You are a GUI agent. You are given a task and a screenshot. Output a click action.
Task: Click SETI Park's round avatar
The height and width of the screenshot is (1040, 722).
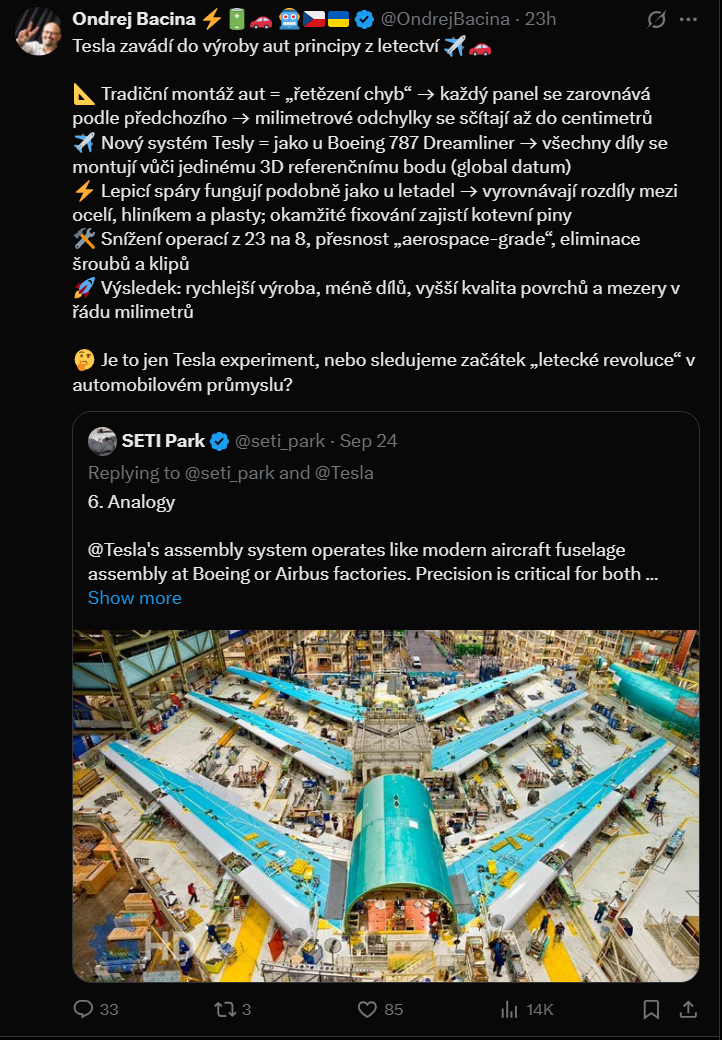[x=102, y=441]
